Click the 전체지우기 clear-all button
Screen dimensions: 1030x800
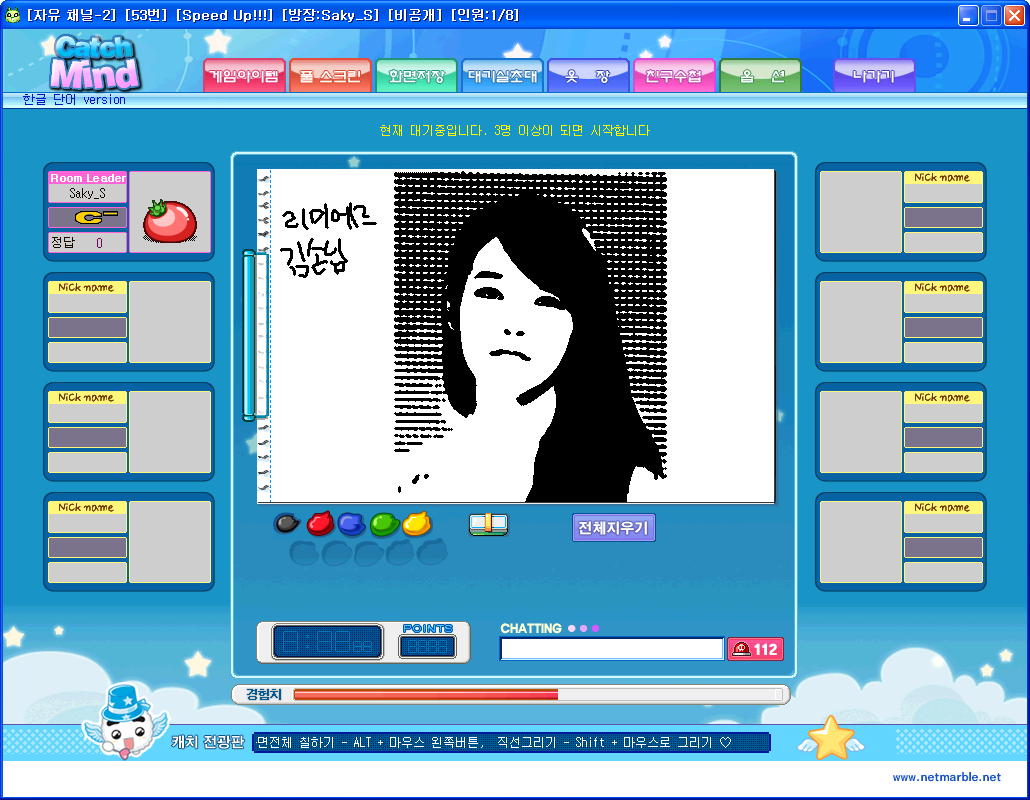(614, 527)
